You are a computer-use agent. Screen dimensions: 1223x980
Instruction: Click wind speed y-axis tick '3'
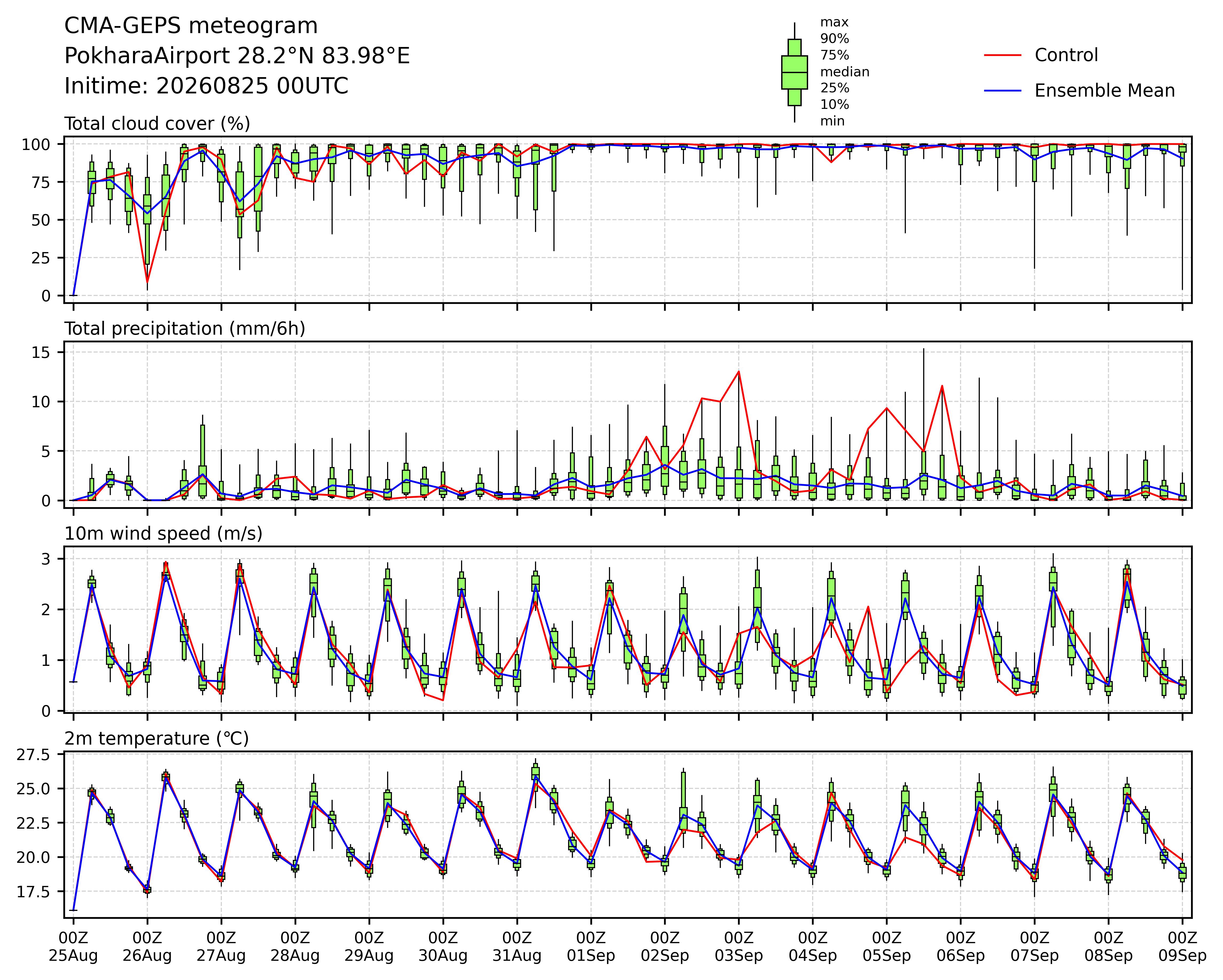[x=46, y=559]
